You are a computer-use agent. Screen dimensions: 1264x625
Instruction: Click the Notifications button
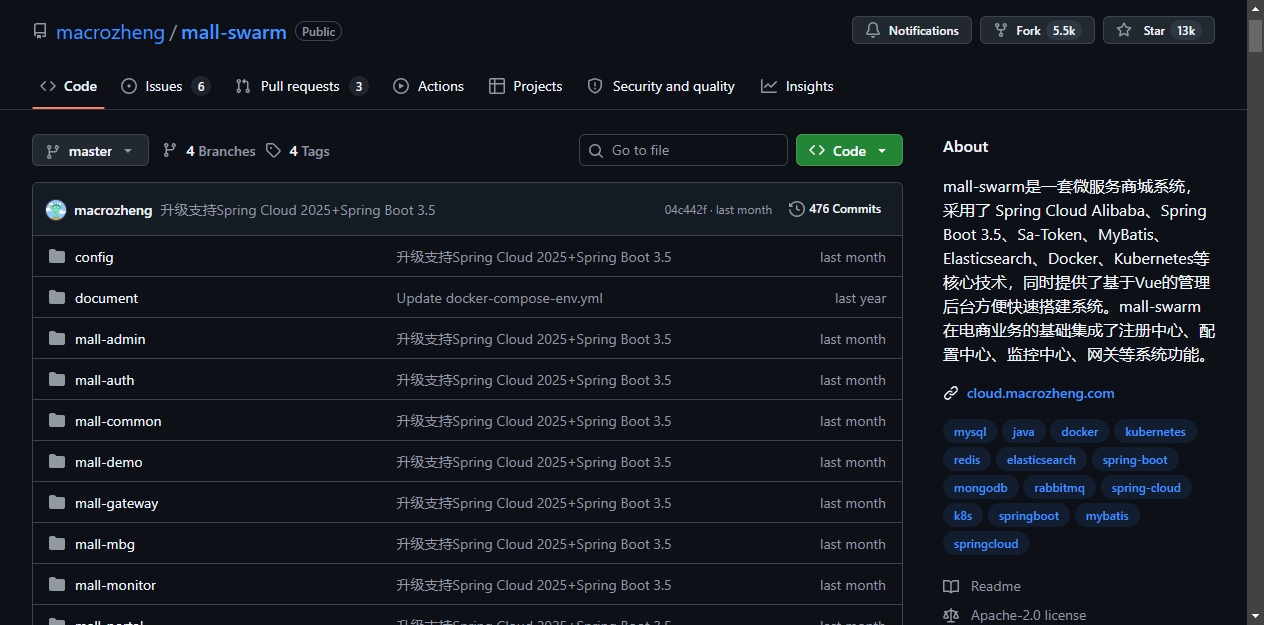pyautogui.click(x=912, y=31)
